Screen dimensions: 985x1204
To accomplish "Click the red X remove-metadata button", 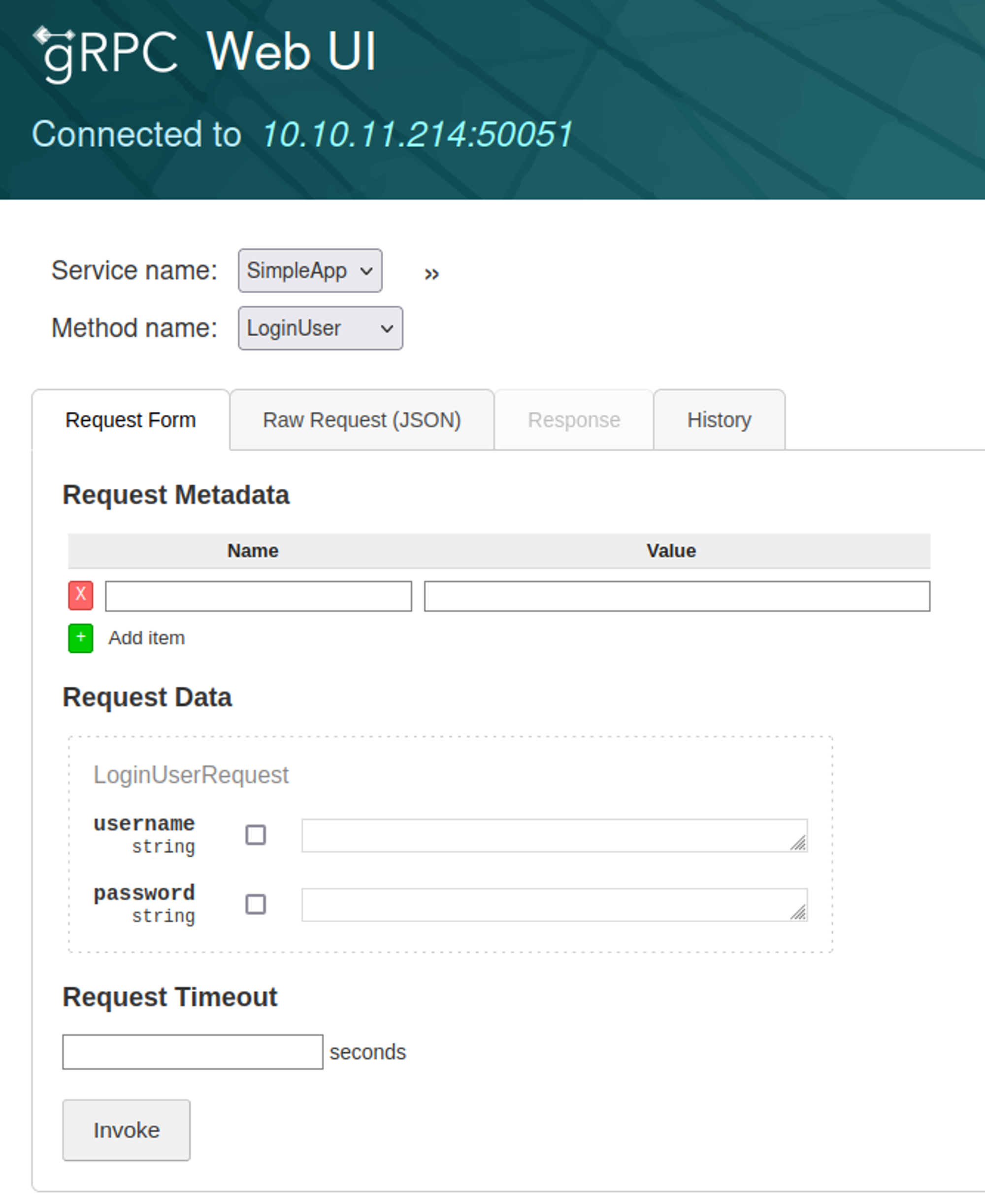I will pyautogui.click(x=81, y=595).
